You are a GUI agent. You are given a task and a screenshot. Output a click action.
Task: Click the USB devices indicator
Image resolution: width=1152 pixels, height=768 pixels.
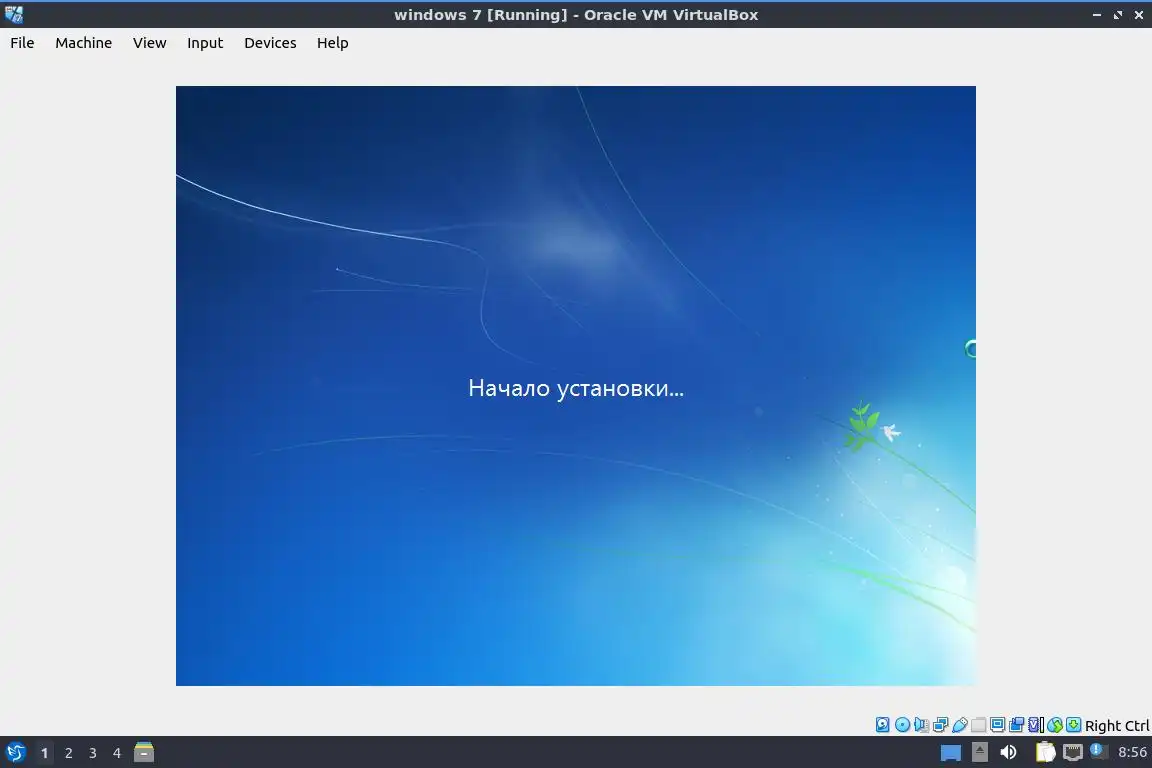click(960, 725)
